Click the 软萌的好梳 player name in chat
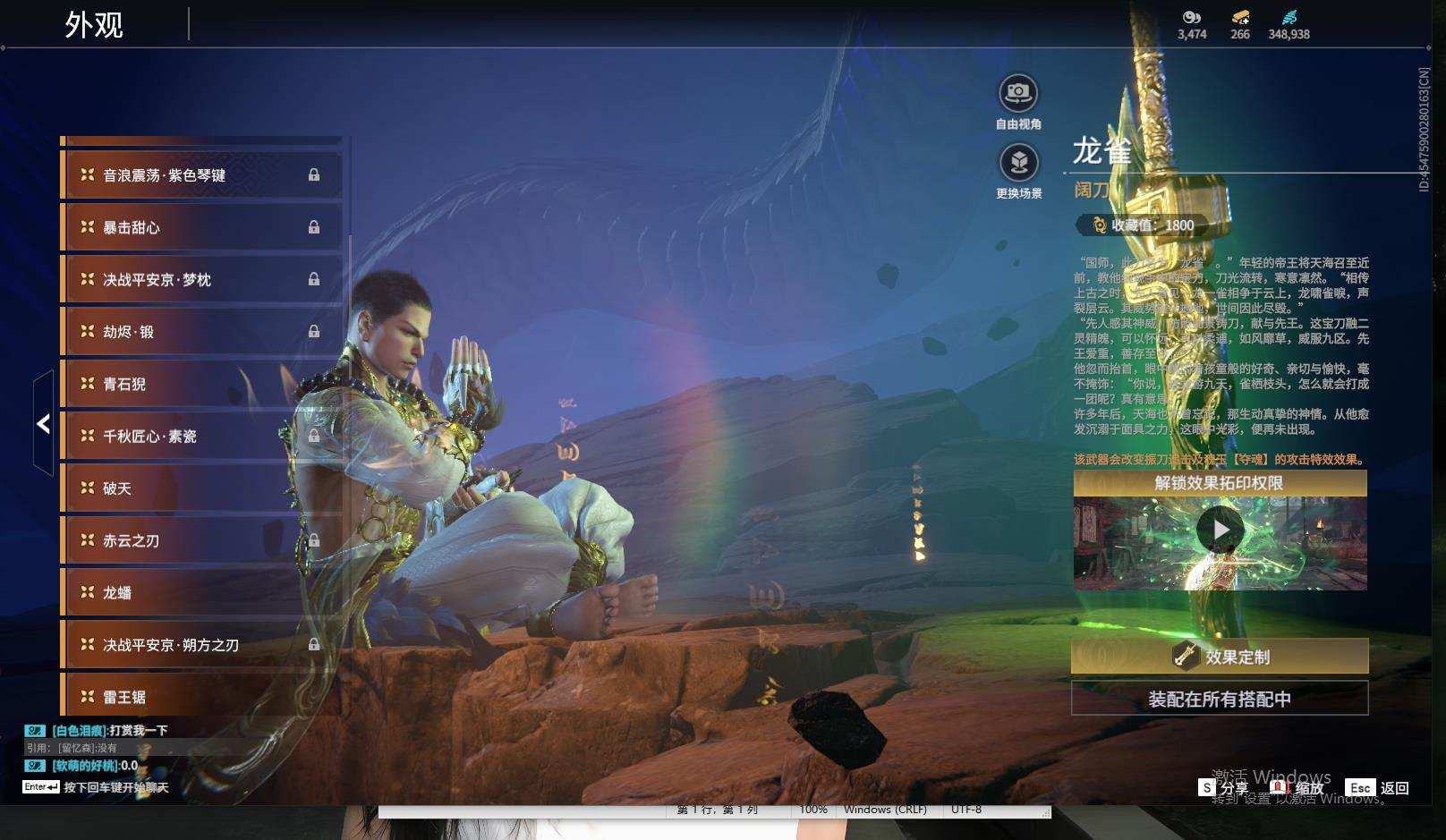Screen dimensions: 1446x840 coord(85,766)
